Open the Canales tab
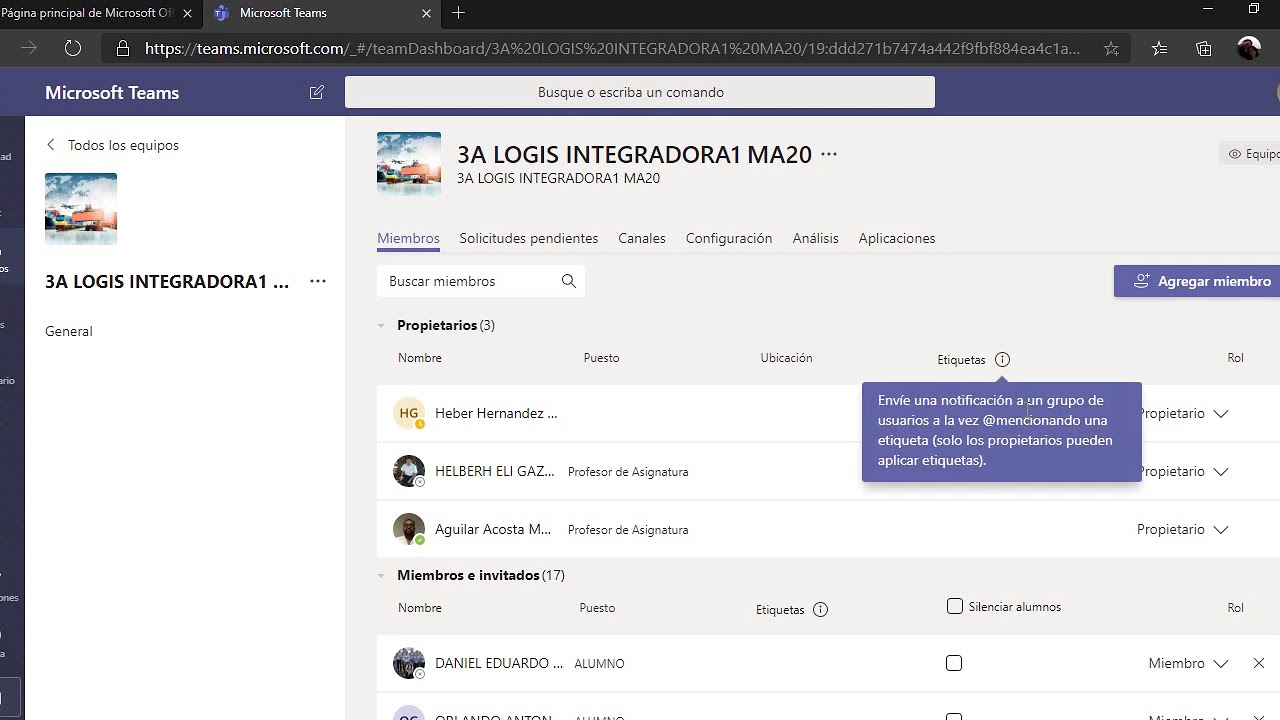This screenshot has width=1280, height=720. click(642, 238)
